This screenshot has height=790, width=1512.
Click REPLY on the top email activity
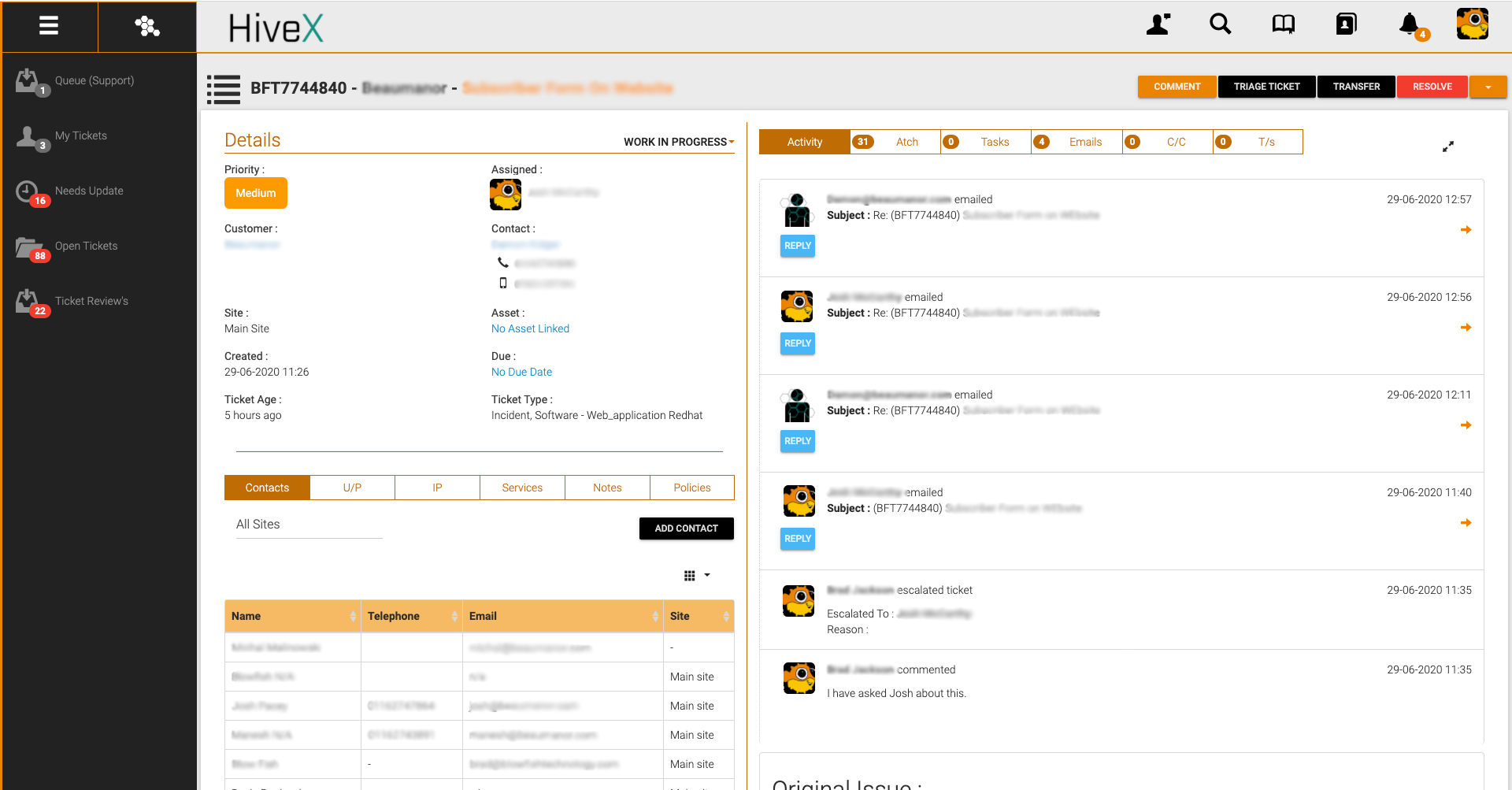(797, 245)
